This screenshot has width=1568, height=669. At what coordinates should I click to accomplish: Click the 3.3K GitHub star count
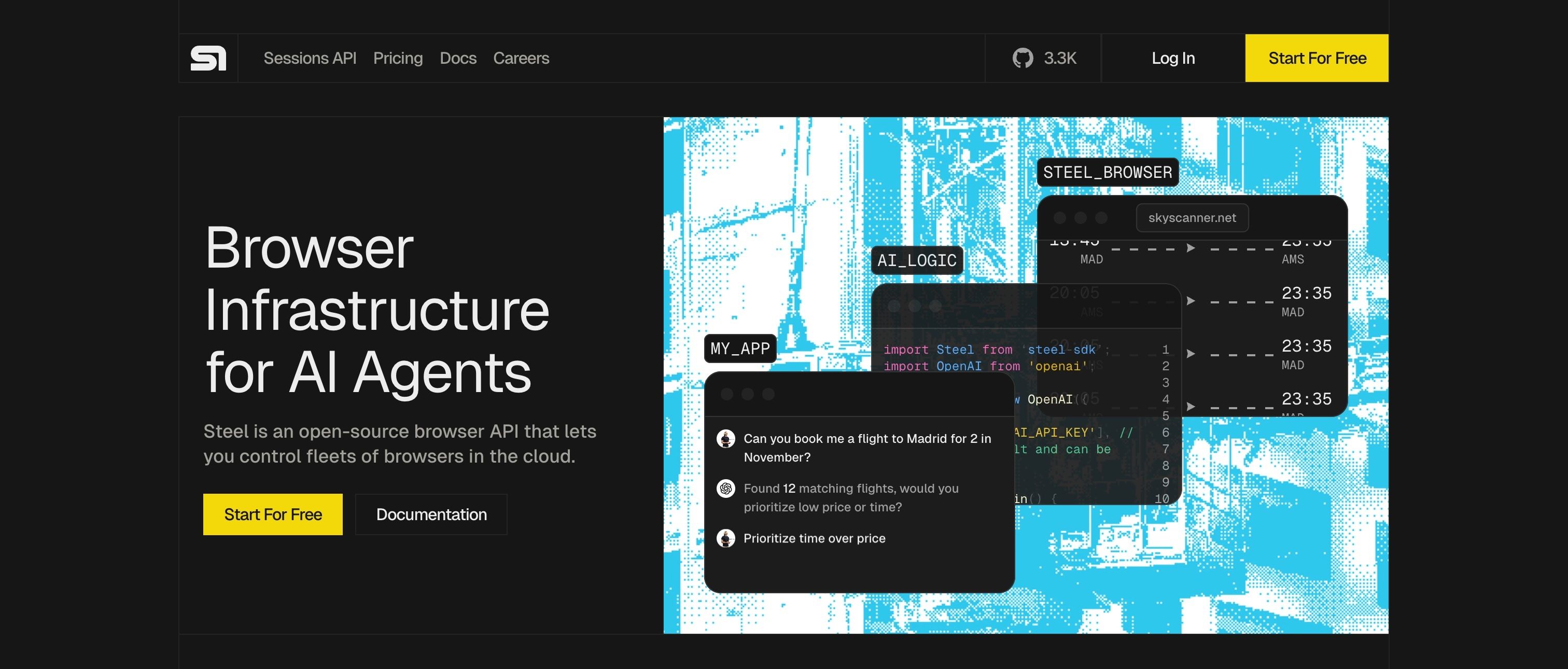click(x=1060, y=58)
